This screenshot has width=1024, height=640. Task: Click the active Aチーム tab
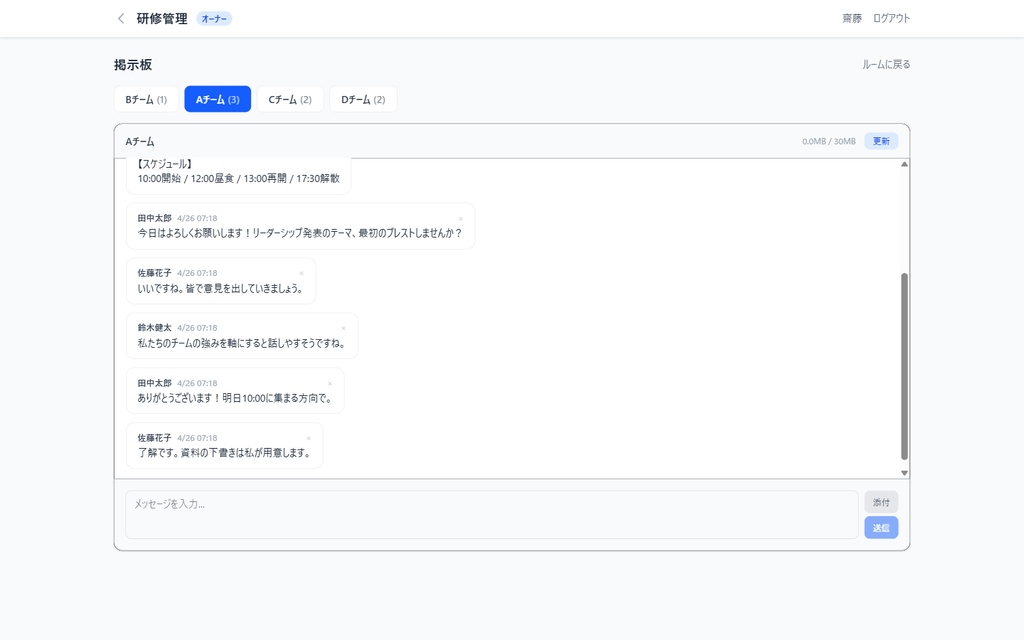pyautogui.click(x=217, y=99)
